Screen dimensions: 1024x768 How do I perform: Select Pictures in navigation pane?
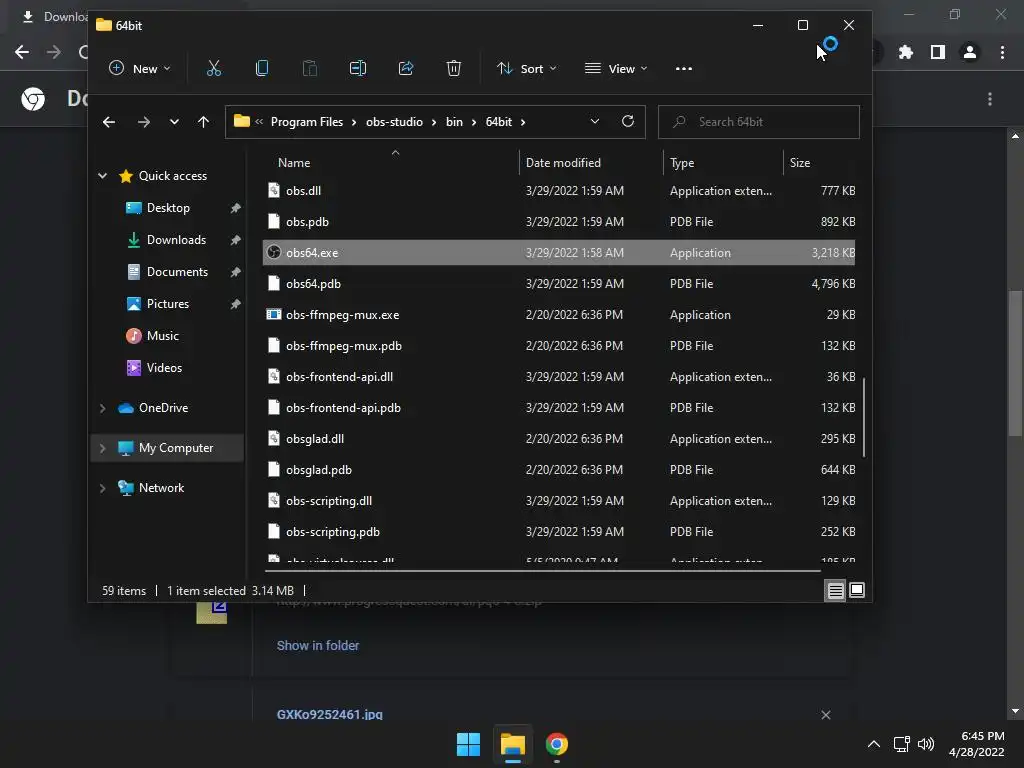coord(168,304)
